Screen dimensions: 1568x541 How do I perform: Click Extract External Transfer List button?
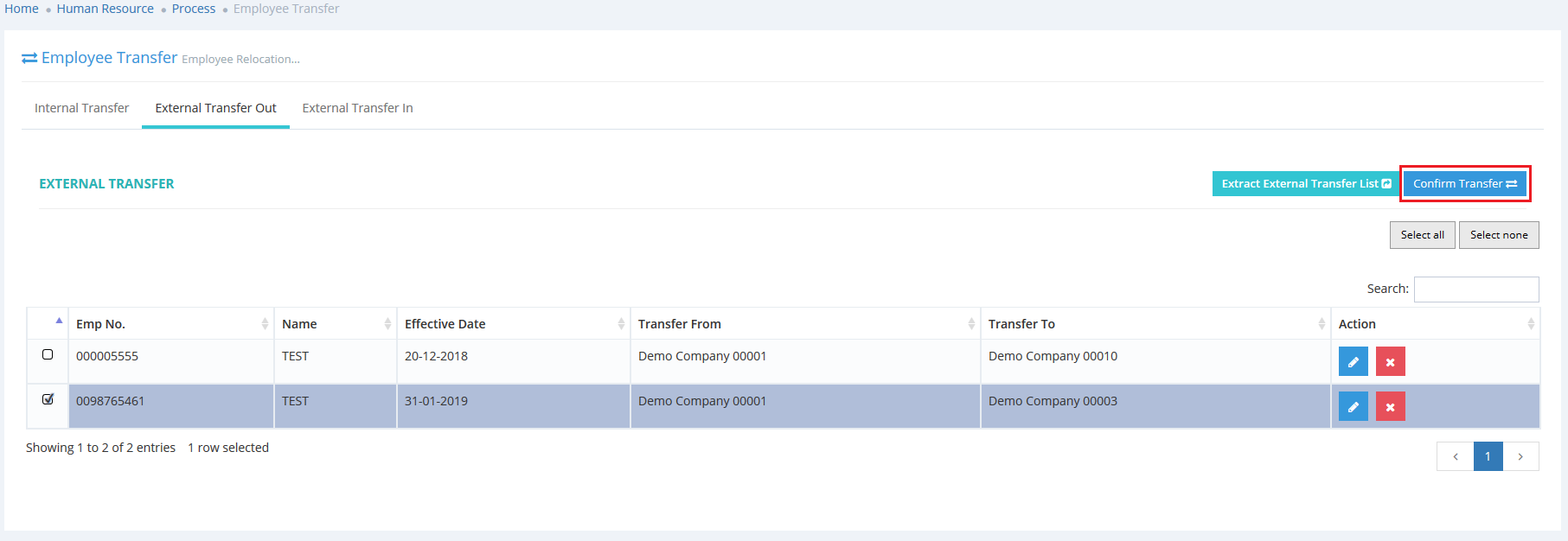click(x=1305, y=183)
